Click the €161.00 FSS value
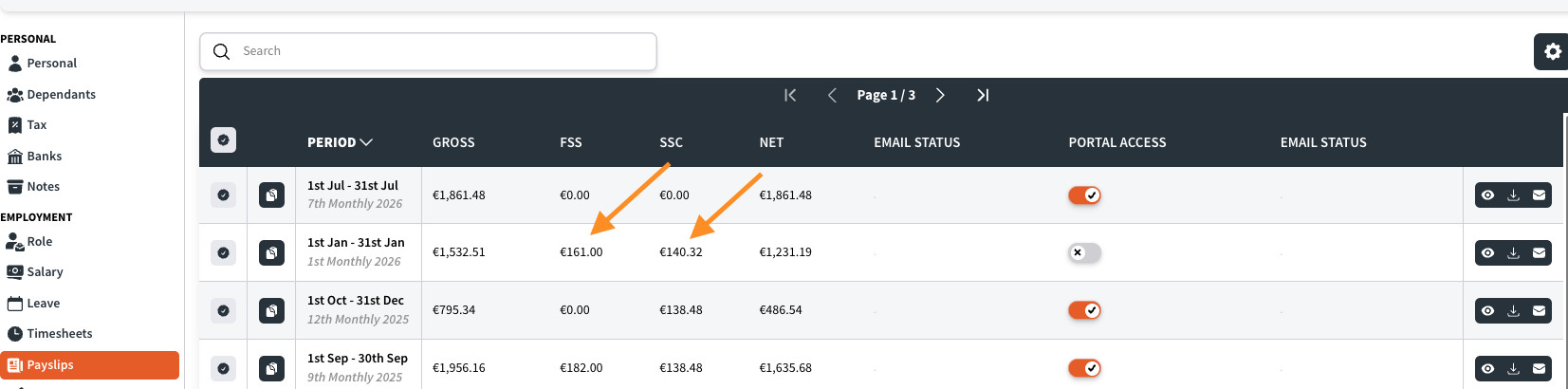This screenshot has width=1568, height=389. (581, 252)
